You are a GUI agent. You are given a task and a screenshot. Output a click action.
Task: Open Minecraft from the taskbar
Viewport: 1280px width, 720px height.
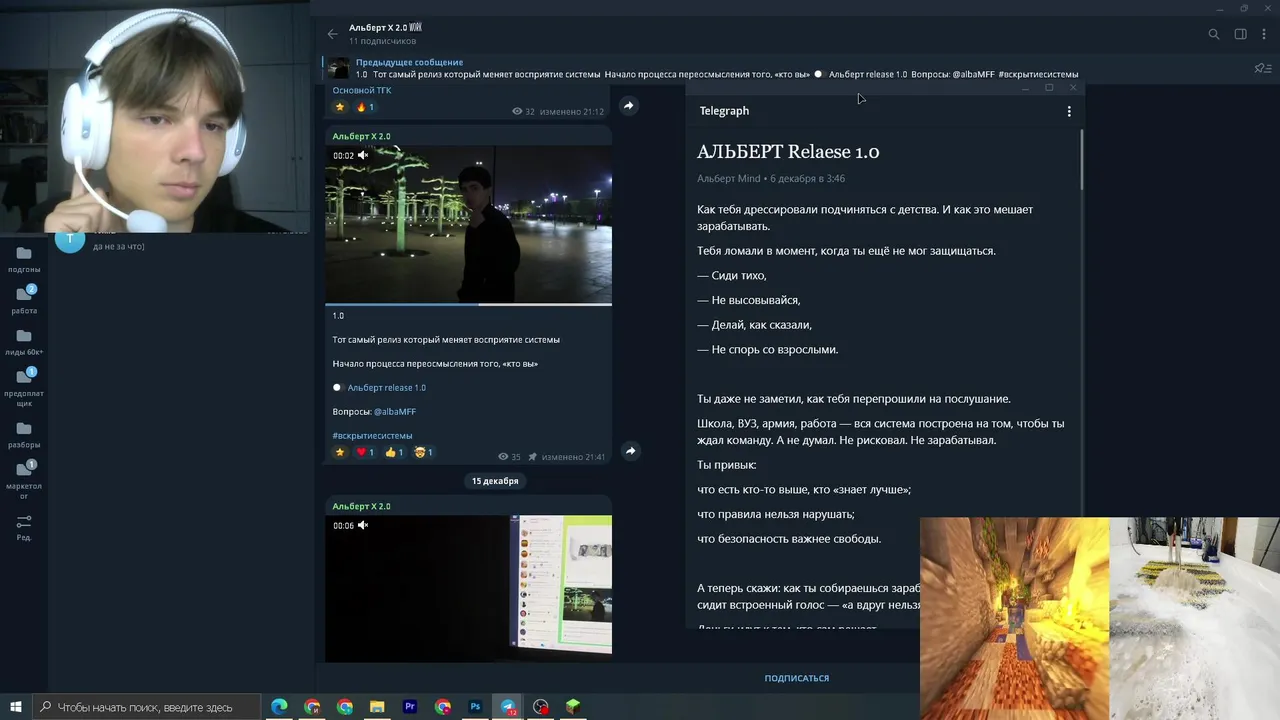pos(573,707)
